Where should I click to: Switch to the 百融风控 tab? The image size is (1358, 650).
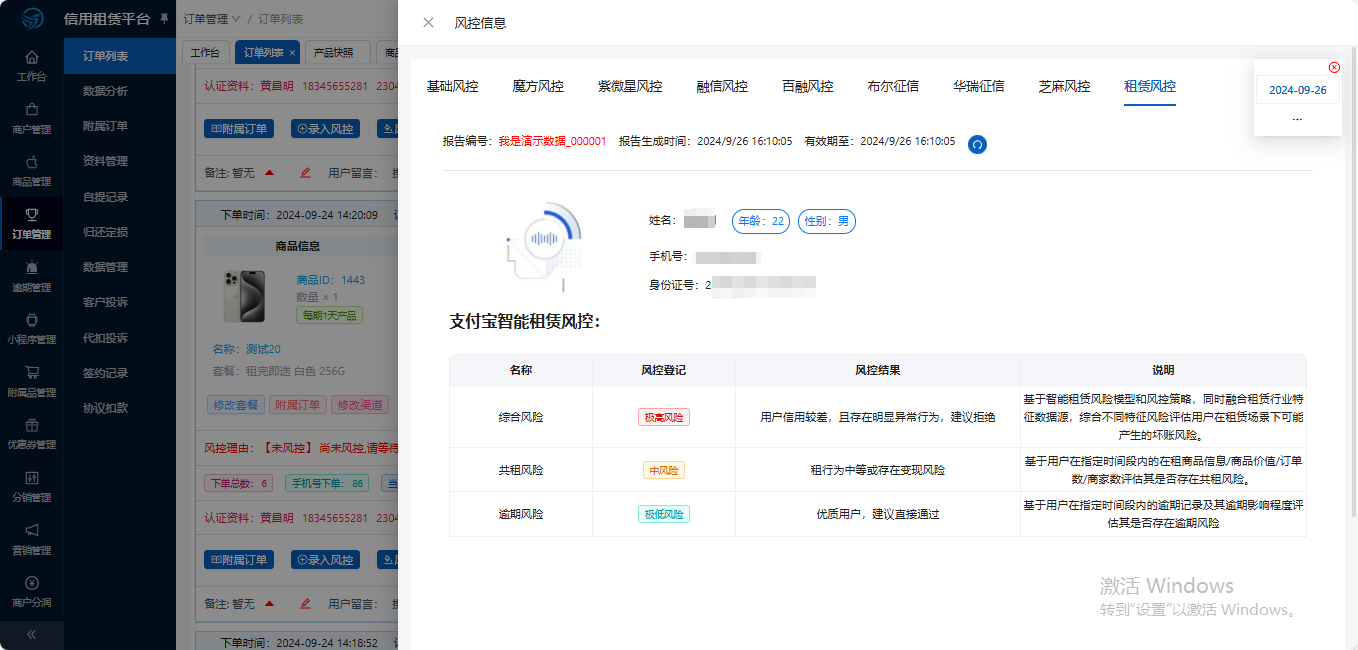click(808, 87)
